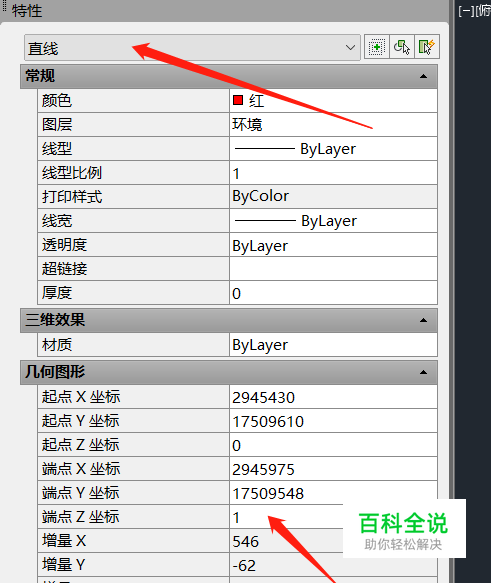
Task: Select the 起点 X 坐标 label
Action: [81, 397]
